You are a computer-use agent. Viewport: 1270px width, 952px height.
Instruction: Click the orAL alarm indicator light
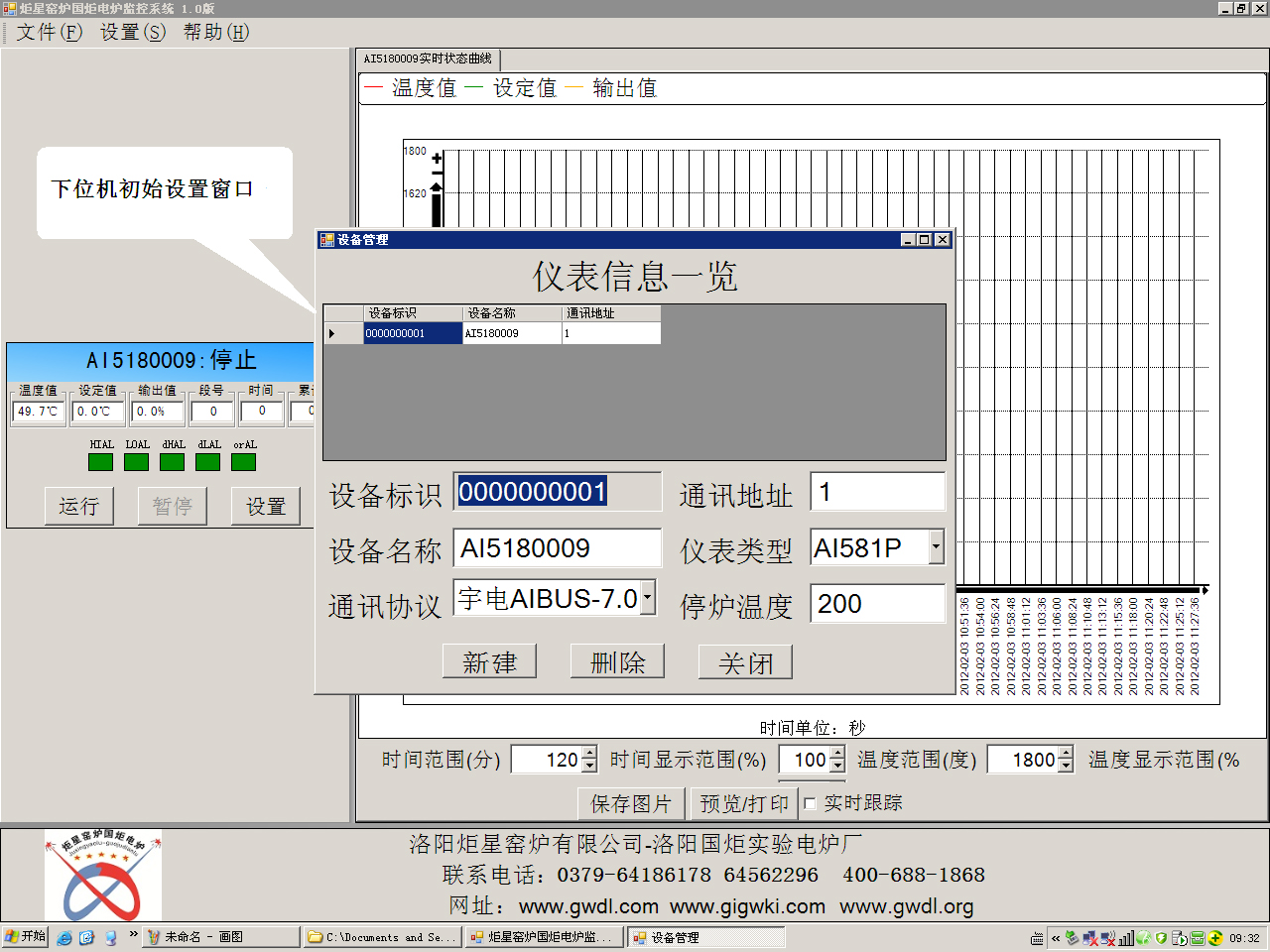pos(244,462)
